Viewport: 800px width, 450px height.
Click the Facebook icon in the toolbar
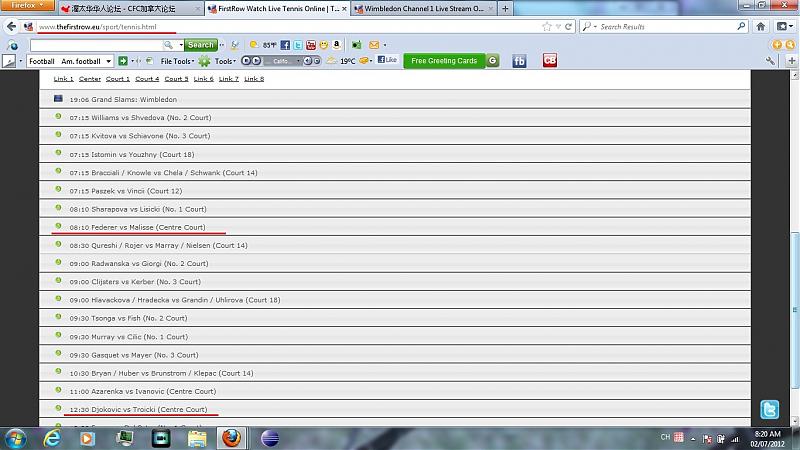pyautogui.click(x=285, y=45)
